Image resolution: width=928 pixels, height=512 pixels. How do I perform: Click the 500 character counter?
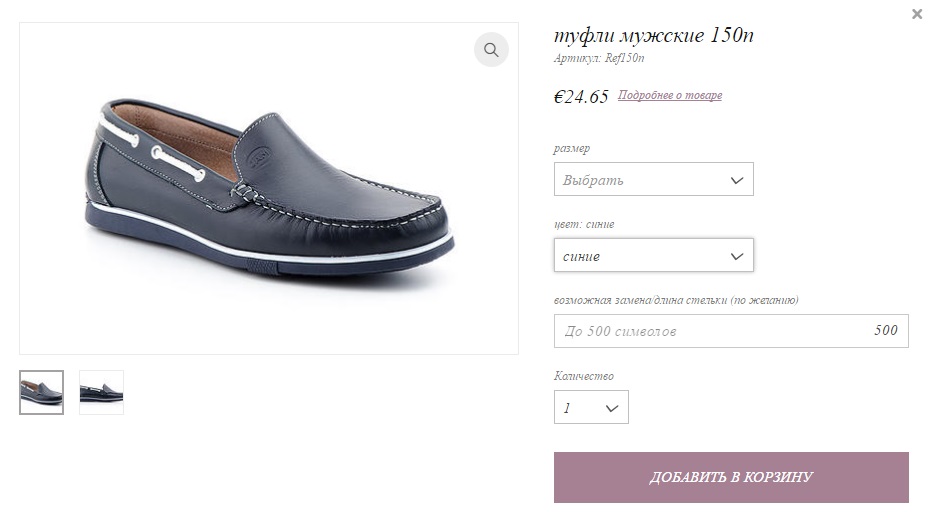[x=885, y=331]
